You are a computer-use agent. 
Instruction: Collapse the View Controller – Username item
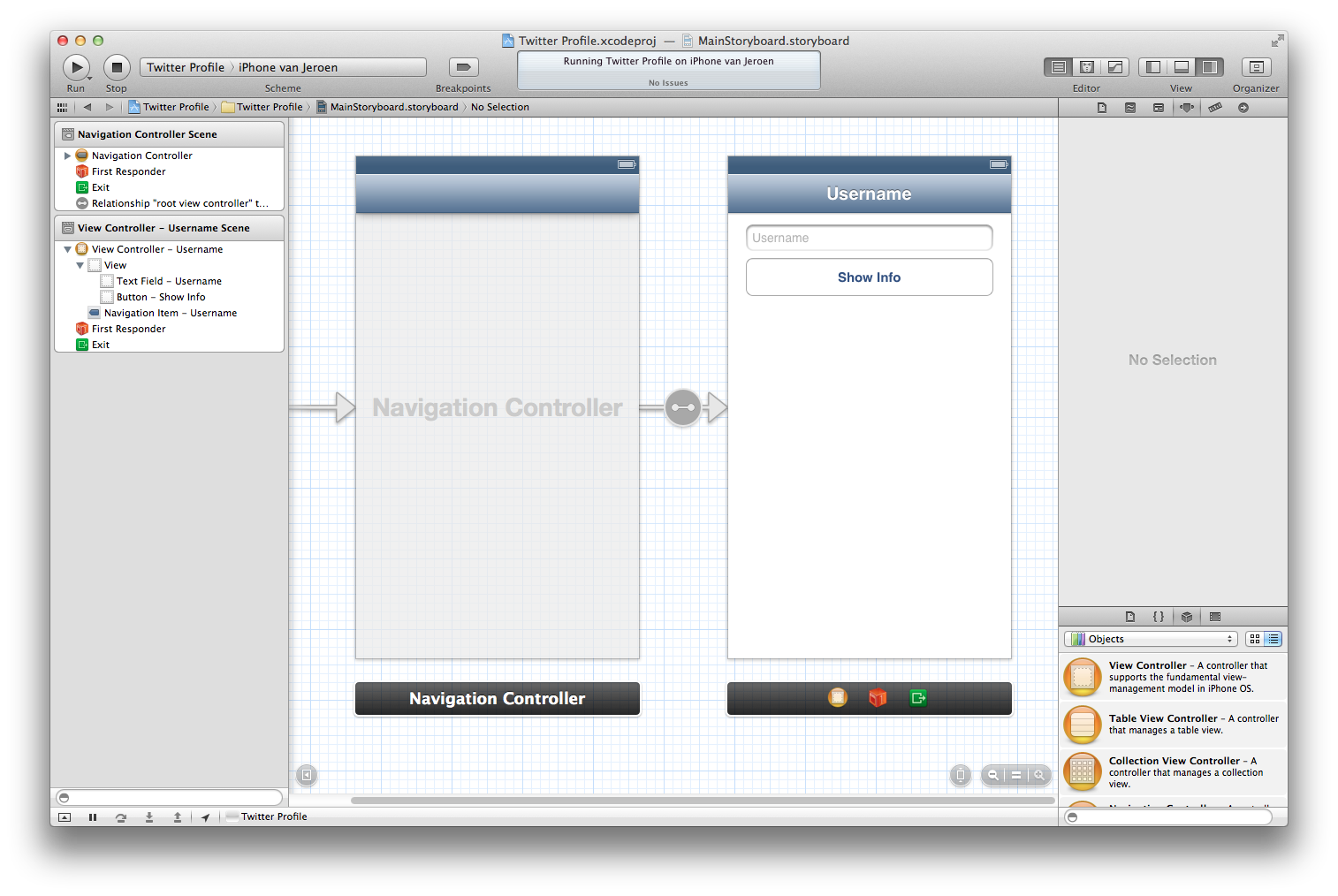pyautogui.click(x=67, y=249)
